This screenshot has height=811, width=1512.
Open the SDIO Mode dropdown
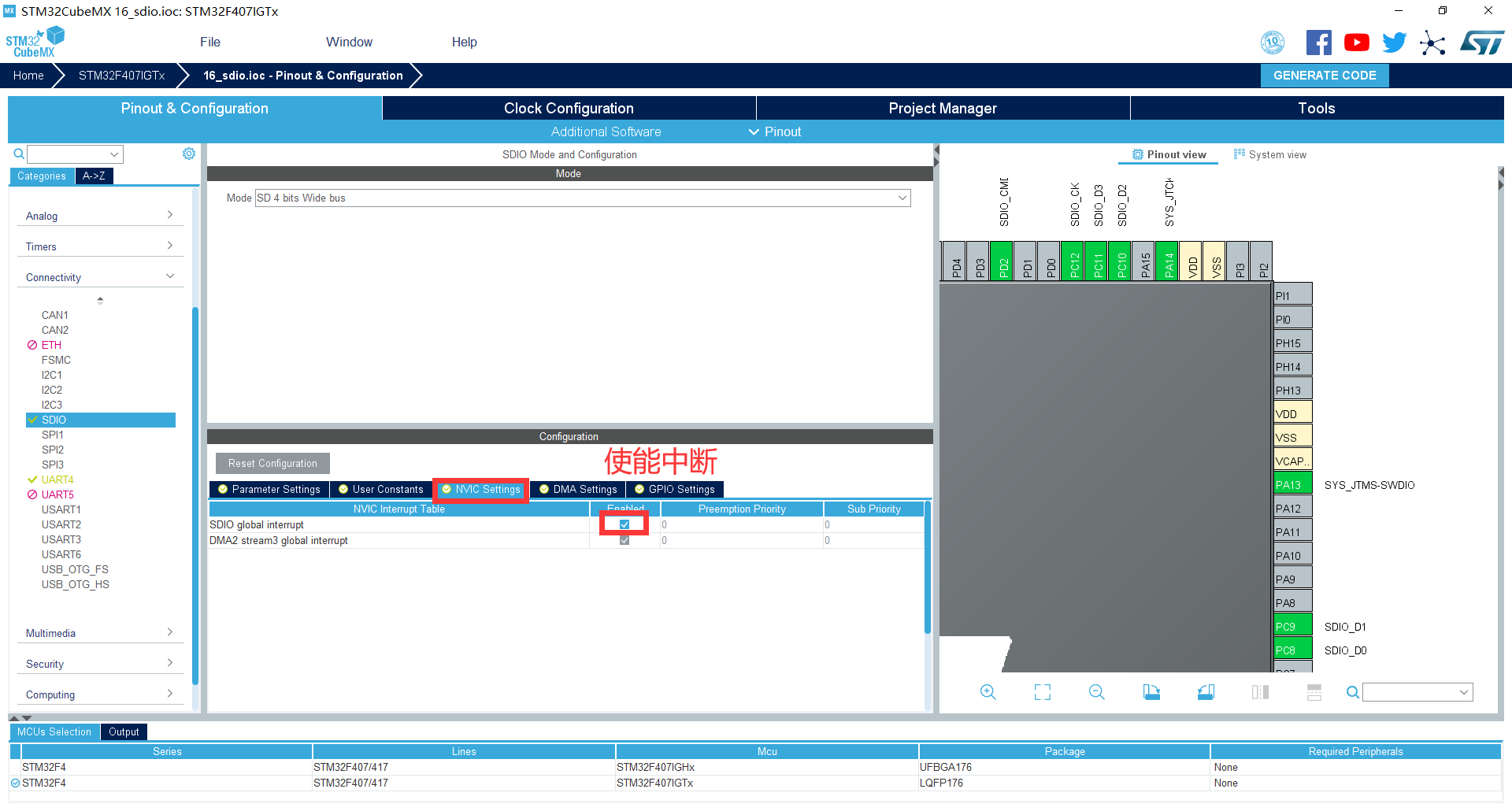(x=583, y=198)
